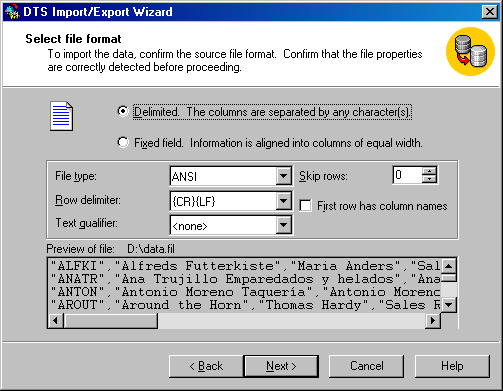Click preview vertical scrollbar up arrow
The image size is (503, 391).
449,266
